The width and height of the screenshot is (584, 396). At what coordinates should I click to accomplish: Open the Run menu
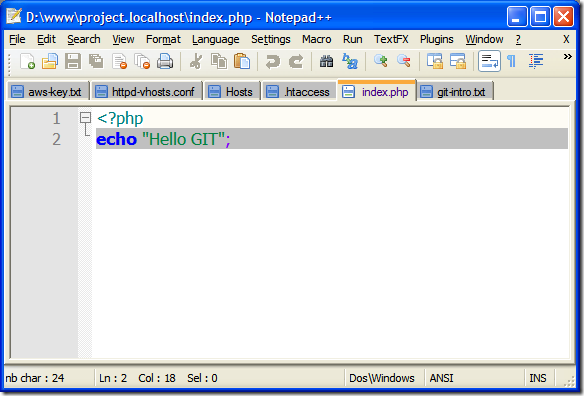[x=353, y=39]
